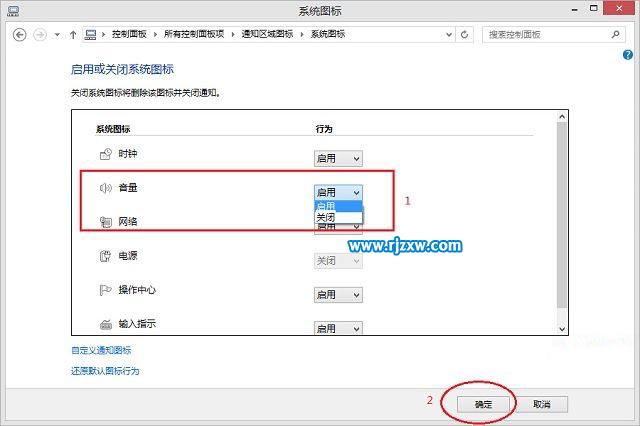Image resolution: width=640 pixels, height=426 pixels.
Task: Click the disabled 电源 behavior dropdown
Action: tap(338, 261)
